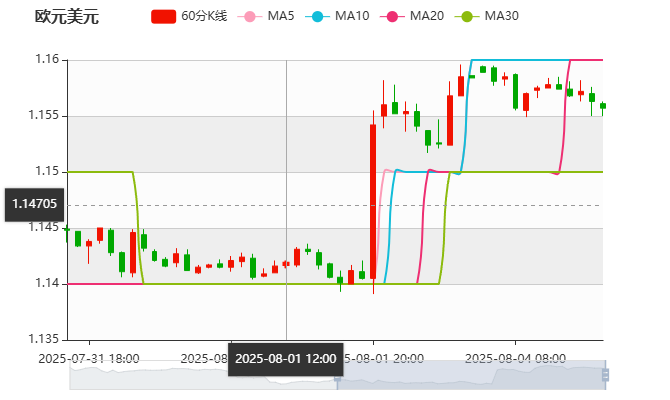Click the left handle of the zoom slider
Viewport: 670px width, 400px height.
coord(337,375)
